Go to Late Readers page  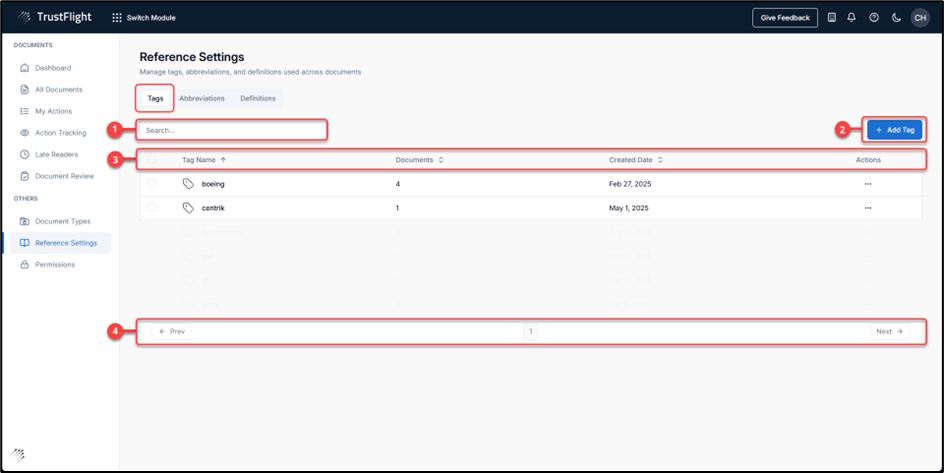pos(56,154)
